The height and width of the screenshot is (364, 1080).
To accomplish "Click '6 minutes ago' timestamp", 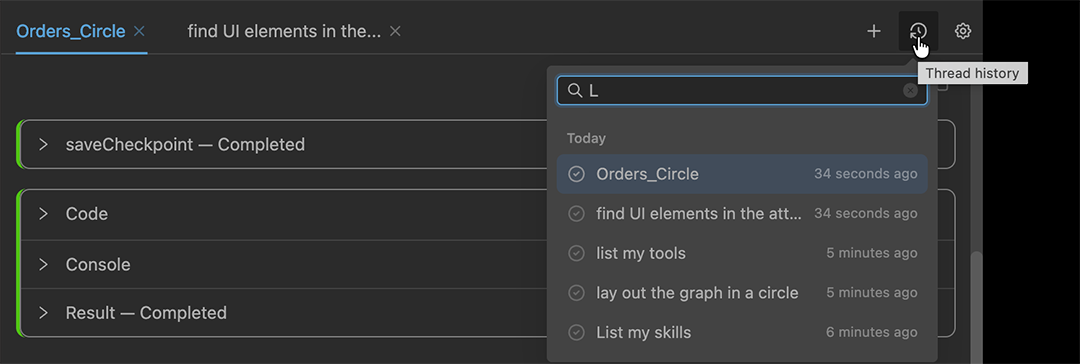I will pos(871,333).
